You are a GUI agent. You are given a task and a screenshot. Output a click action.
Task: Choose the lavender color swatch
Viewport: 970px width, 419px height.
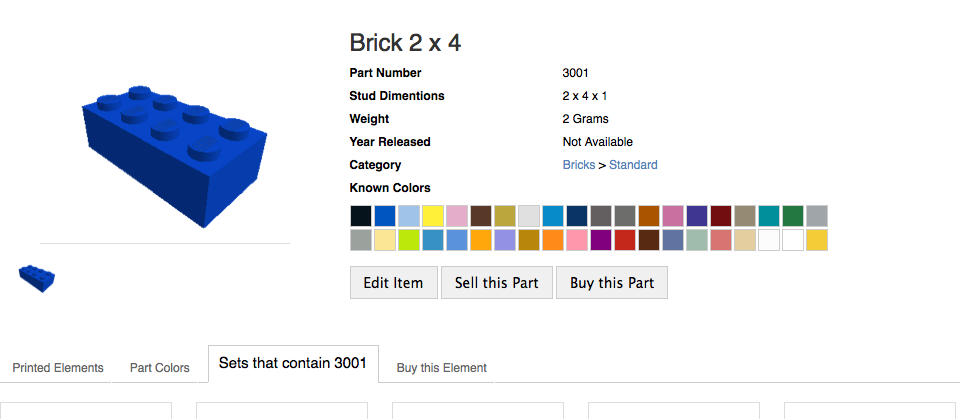tap(505, 240)
